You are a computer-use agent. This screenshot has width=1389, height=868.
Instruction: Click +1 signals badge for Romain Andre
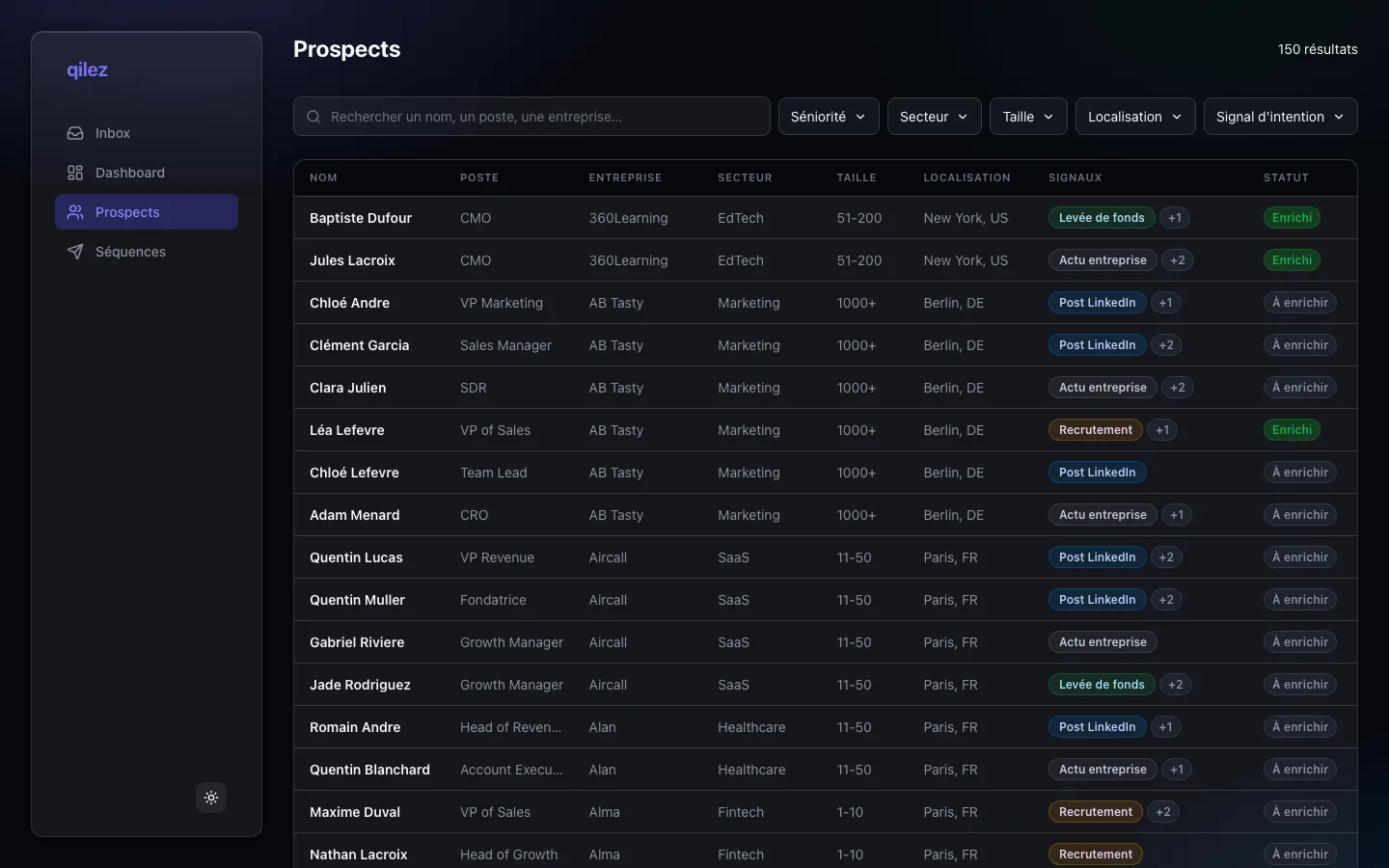1166,727
